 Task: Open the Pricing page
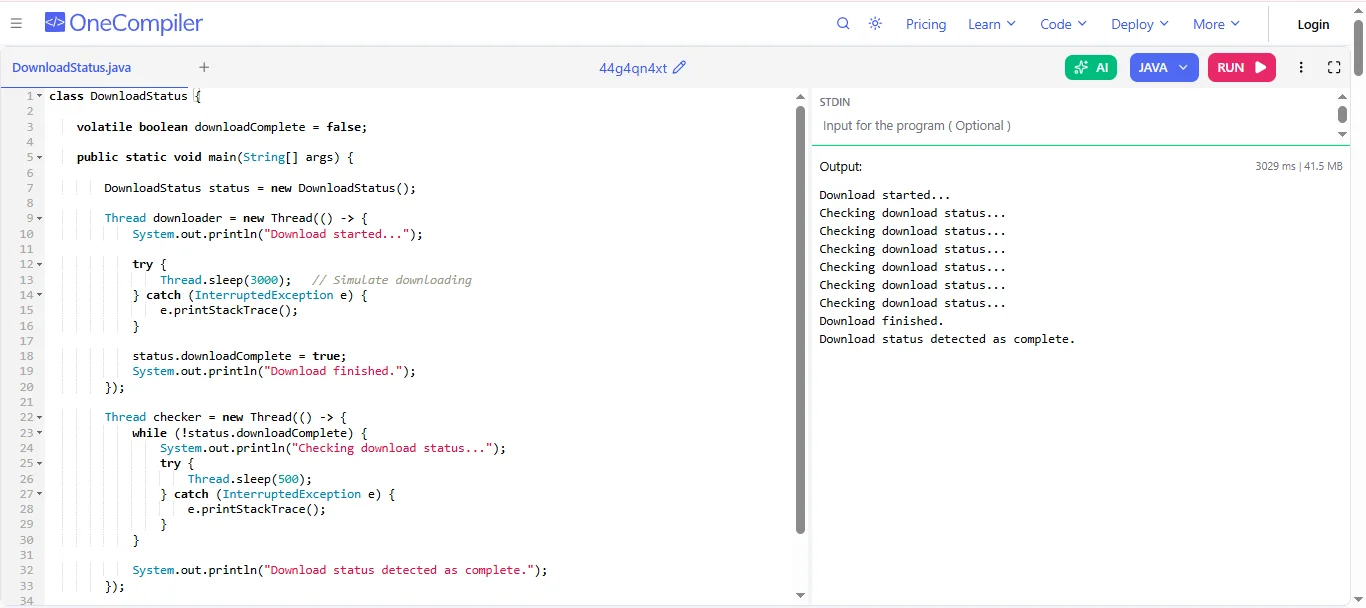(926, 24)
